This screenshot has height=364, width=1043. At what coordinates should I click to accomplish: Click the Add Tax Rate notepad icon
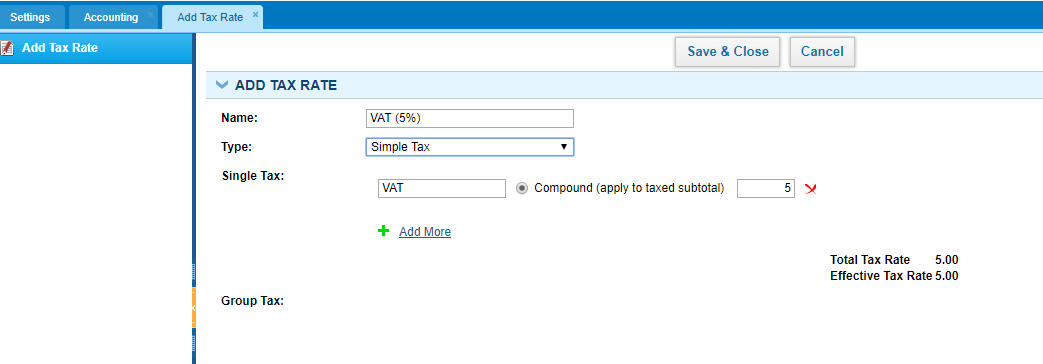click(x=7, y=48)
